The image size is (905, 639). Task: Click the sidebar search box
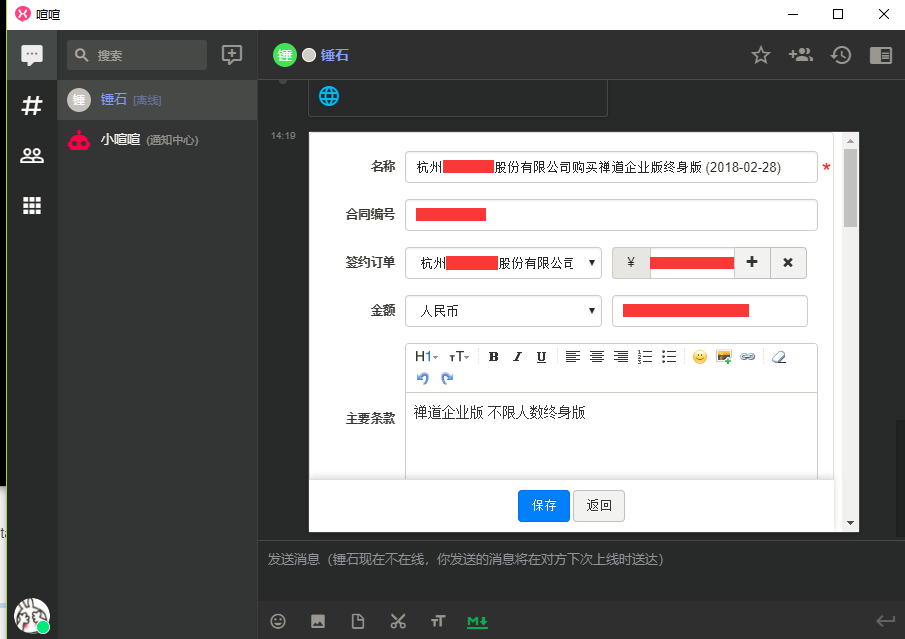tap(137, 55)
